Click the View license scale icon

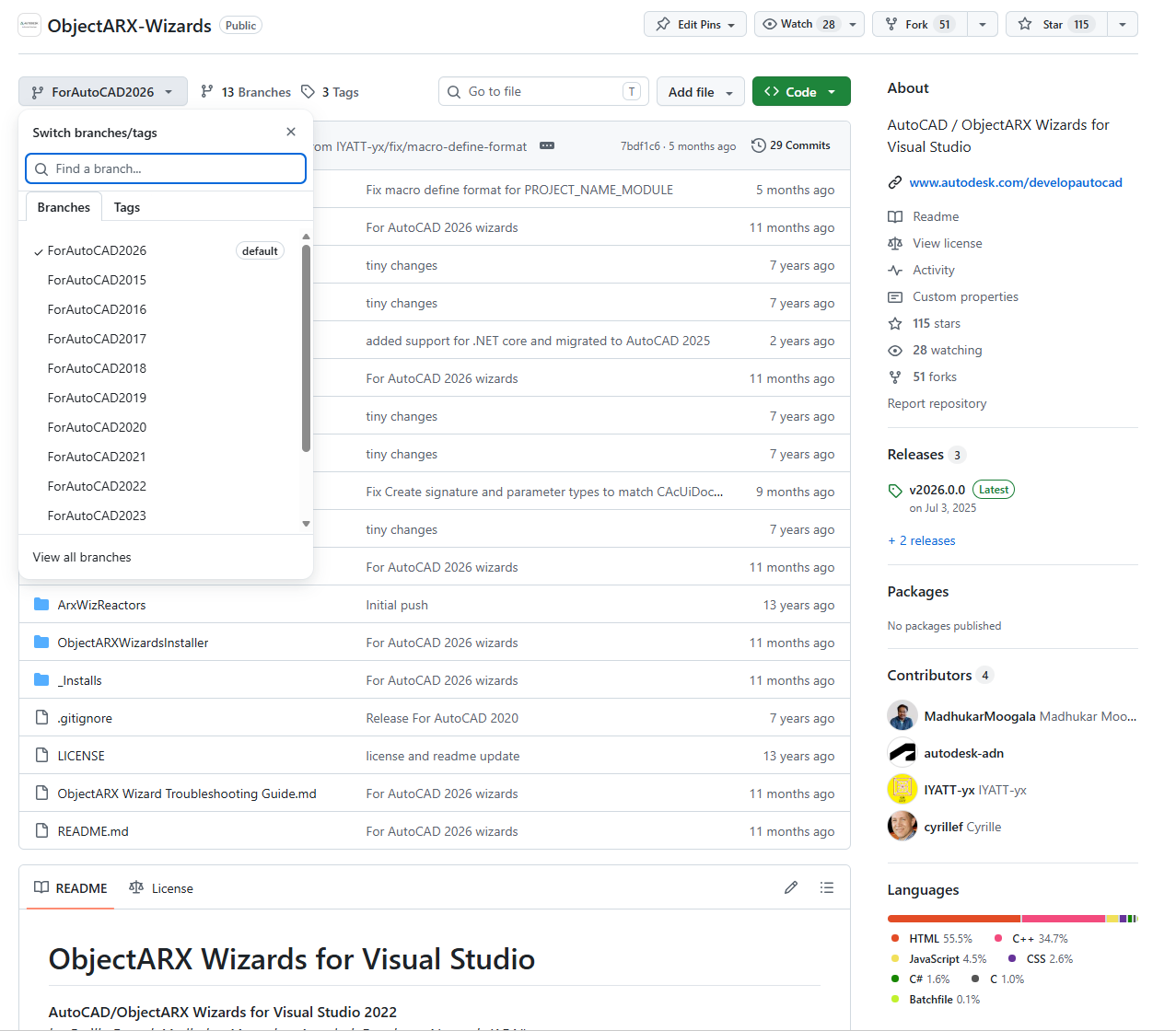pyautogui.click(x=895, y=243)
